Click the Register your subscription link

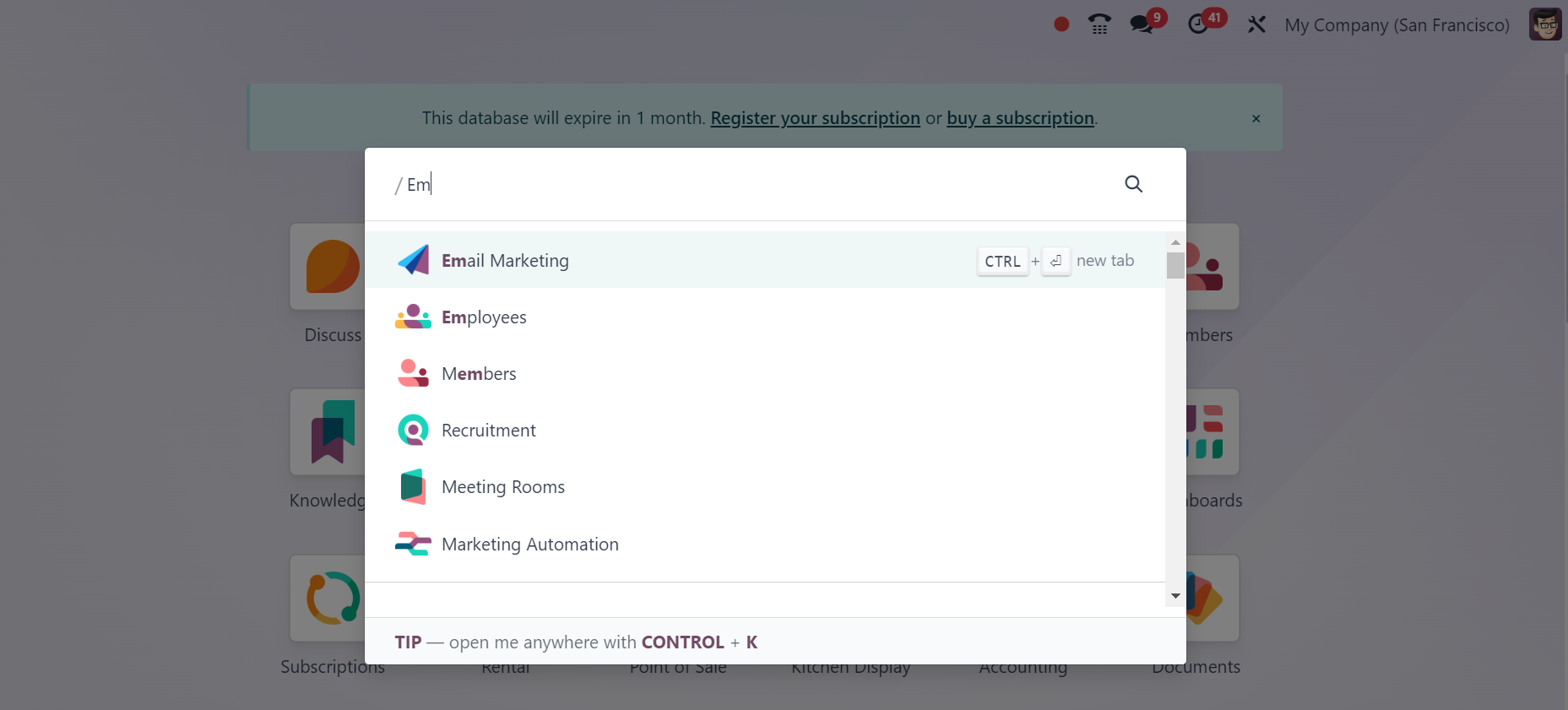815,118
